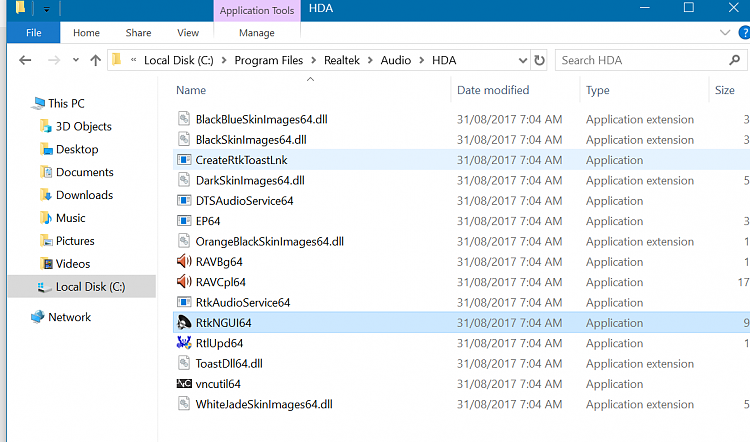Select the RtkNGUI64 file name

223,323
